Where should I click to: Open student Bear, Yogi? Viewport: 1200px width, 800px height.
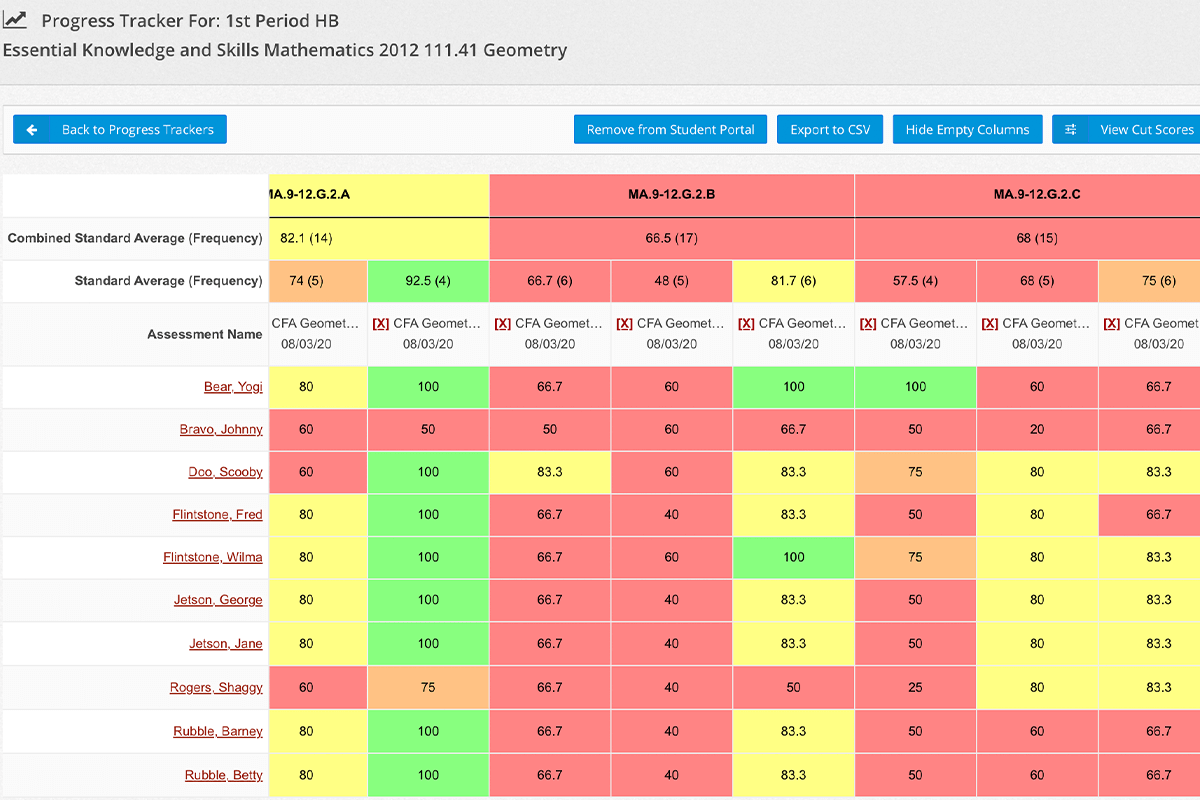tap(233, 387)
